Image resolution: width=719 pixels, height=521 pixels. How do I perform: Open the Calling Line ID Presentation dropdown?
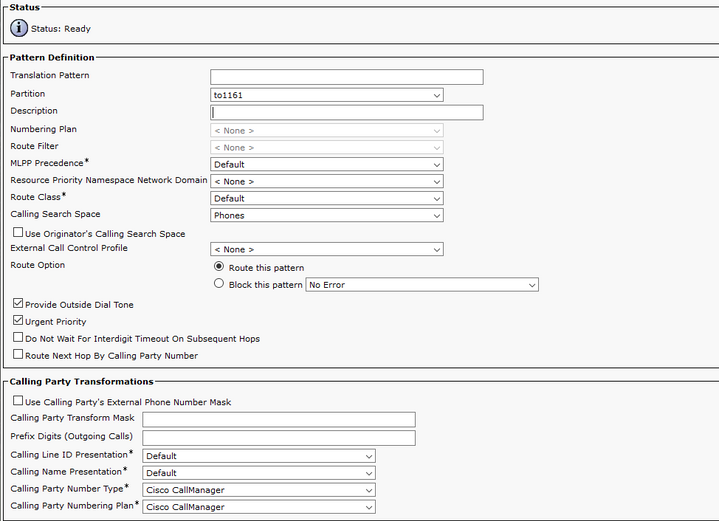tap(259, 456)
